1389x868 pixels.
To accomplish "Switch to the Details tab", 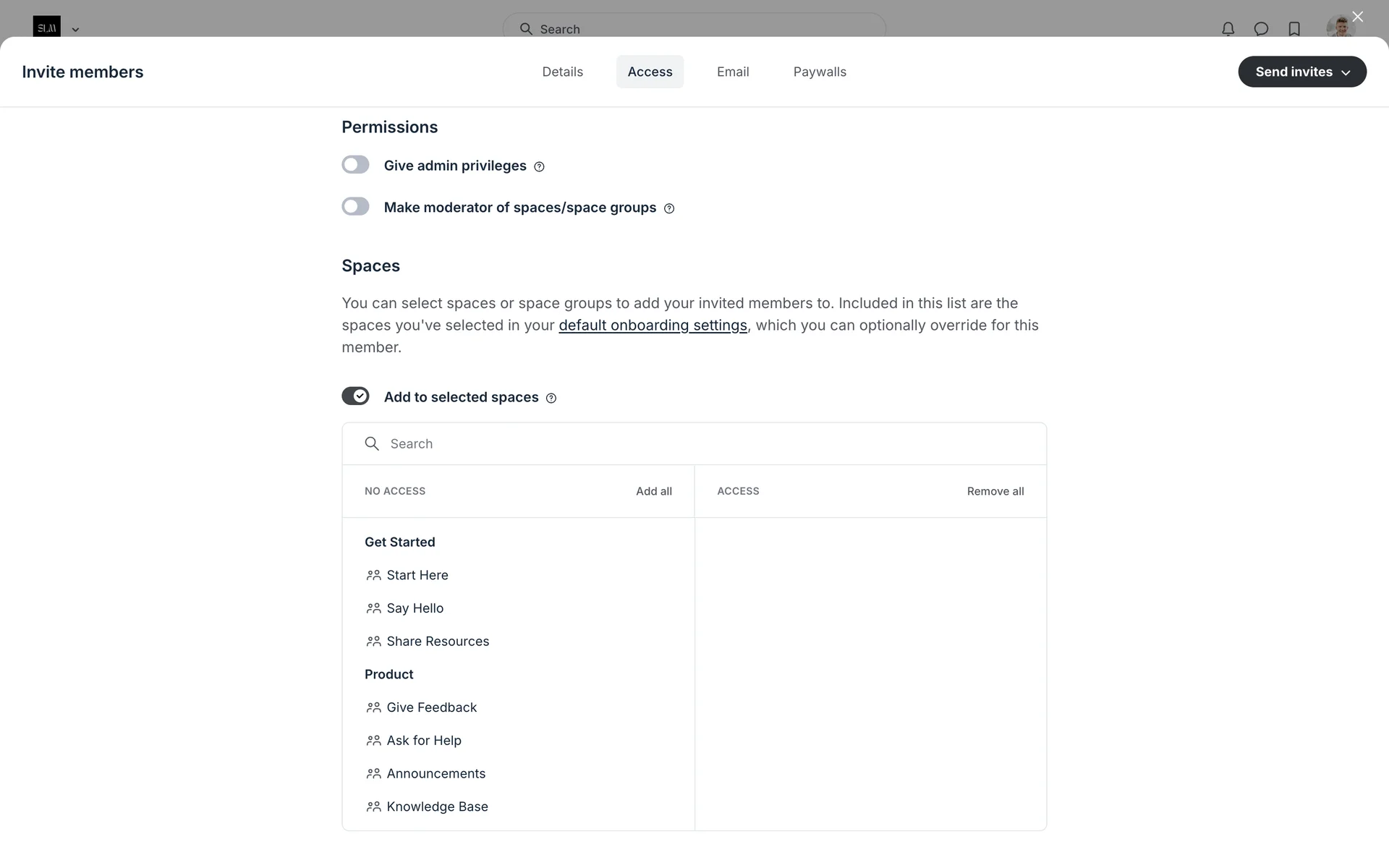I will pos(562,72).
